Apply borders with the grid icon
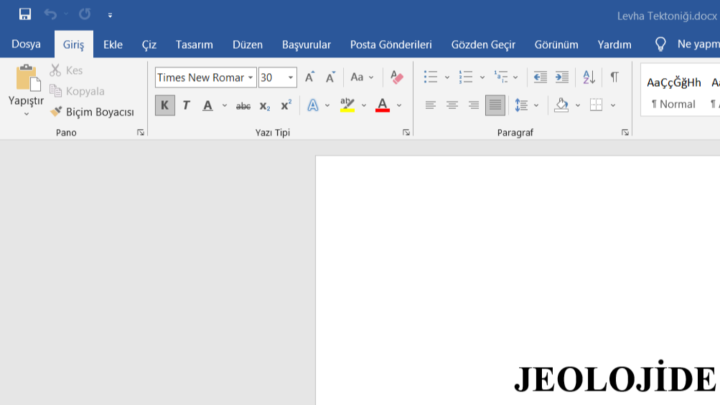720x405 pixels. coord(596,105)
